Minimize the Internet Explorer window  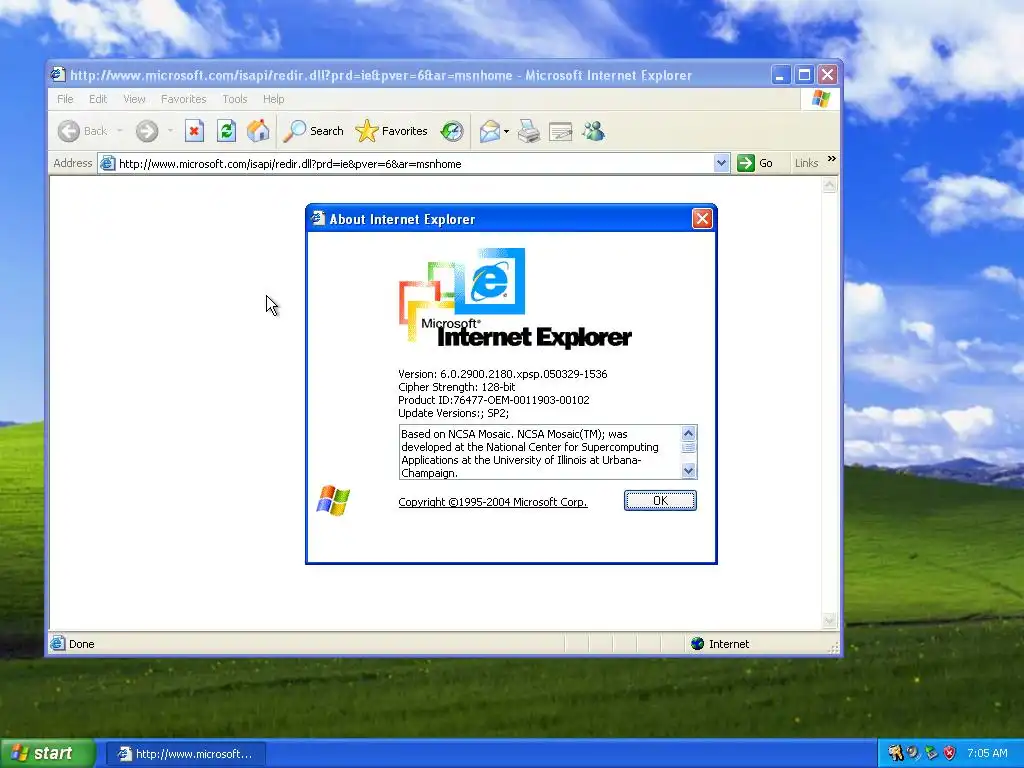point(780,75)
